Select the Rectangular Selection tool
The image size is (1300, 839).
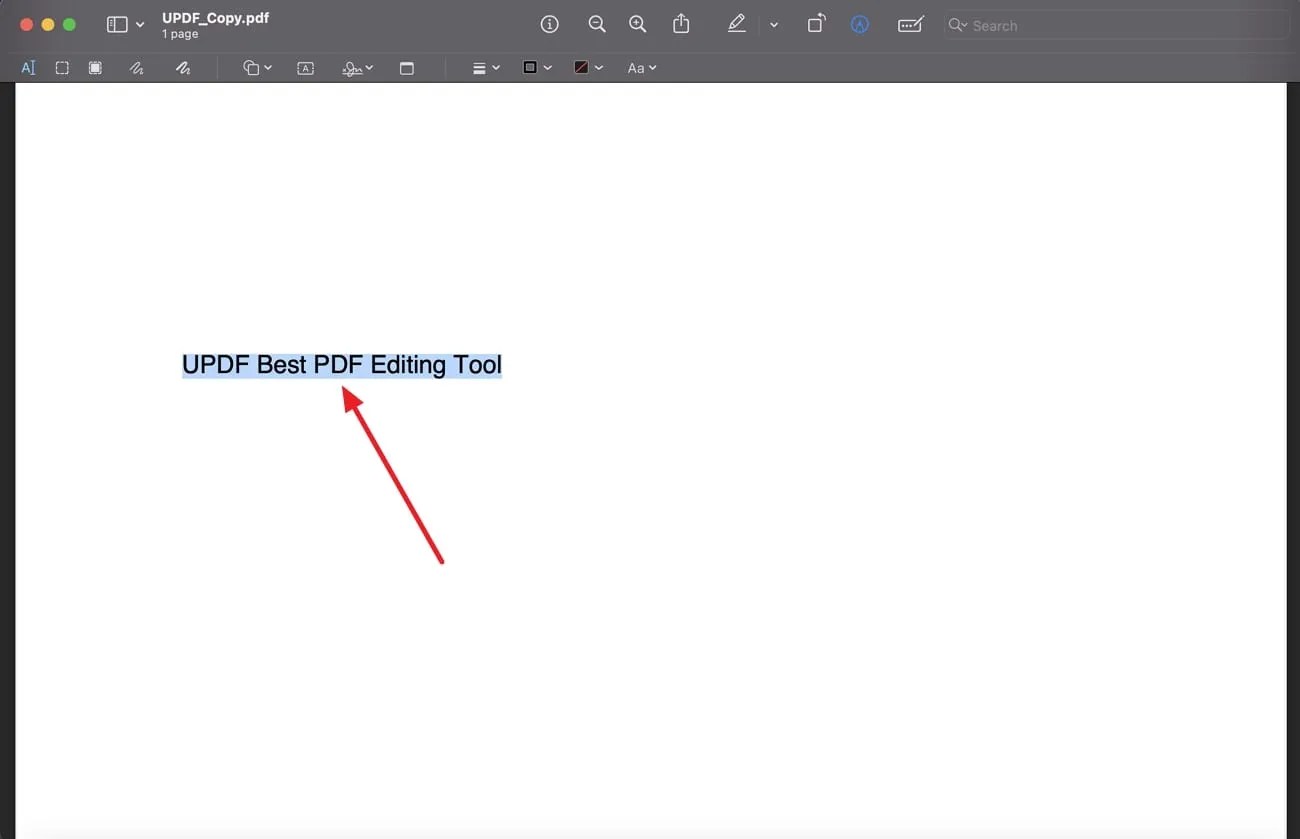click(62, 67)
